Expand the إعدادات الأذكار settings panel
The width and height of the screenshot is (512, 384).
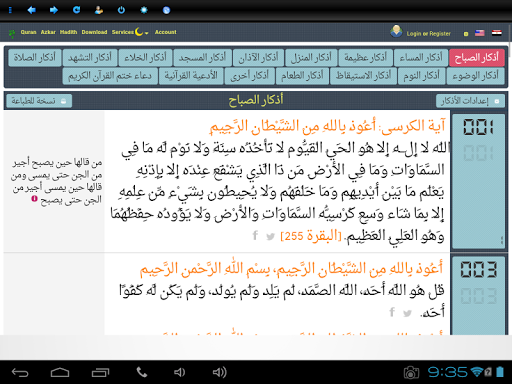(x=470, y=101)
